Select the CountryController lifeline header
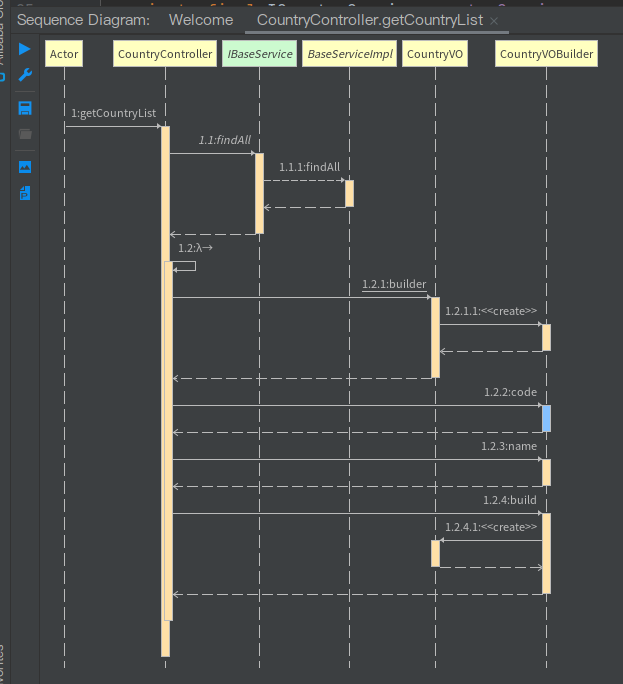Screen dimensions: 623x684 point(165,54)
